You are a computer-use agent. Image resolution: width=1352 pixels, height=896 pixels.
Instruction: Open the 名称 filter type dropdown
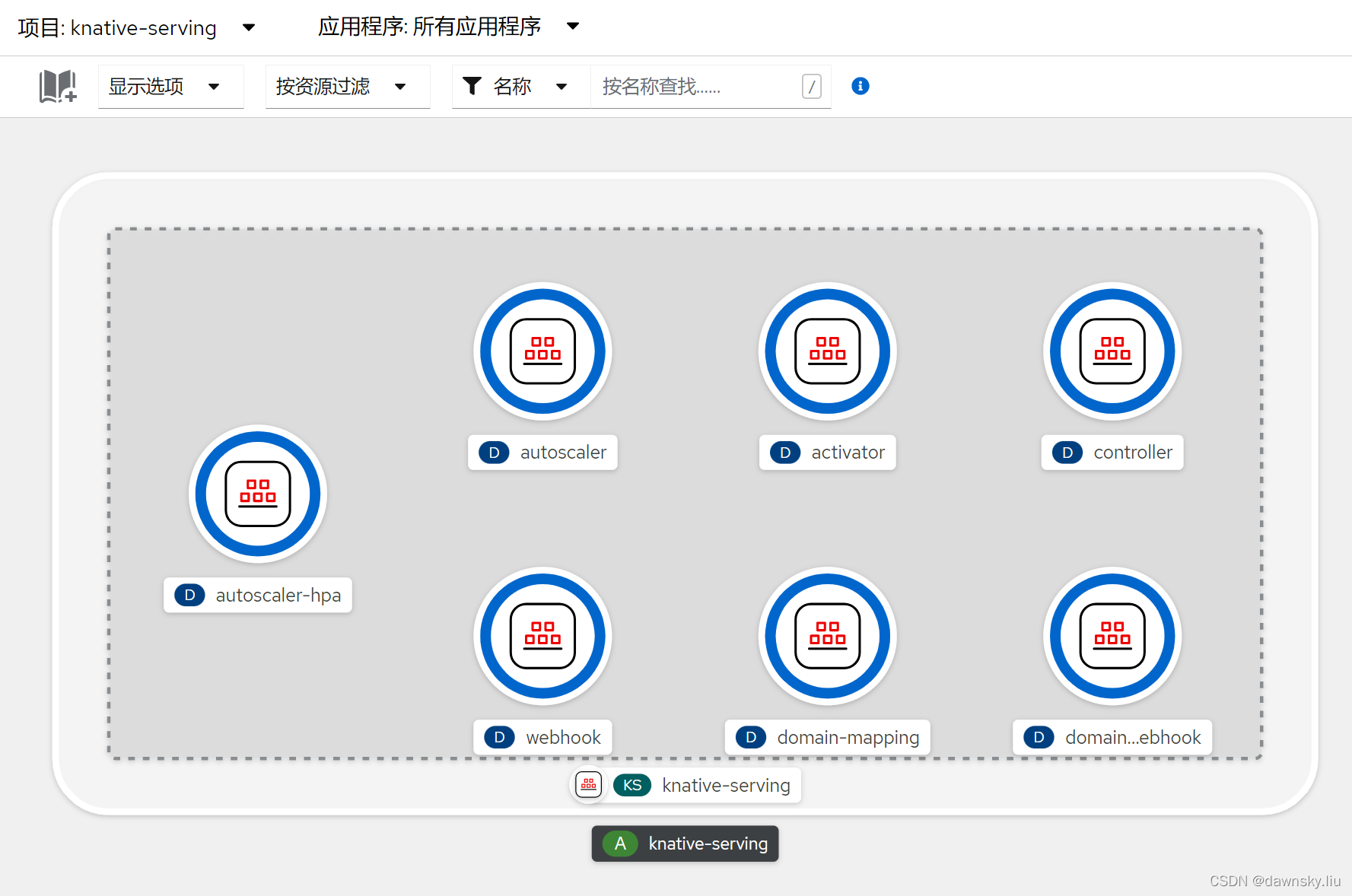pyautogui.click(x=521, y=86)
